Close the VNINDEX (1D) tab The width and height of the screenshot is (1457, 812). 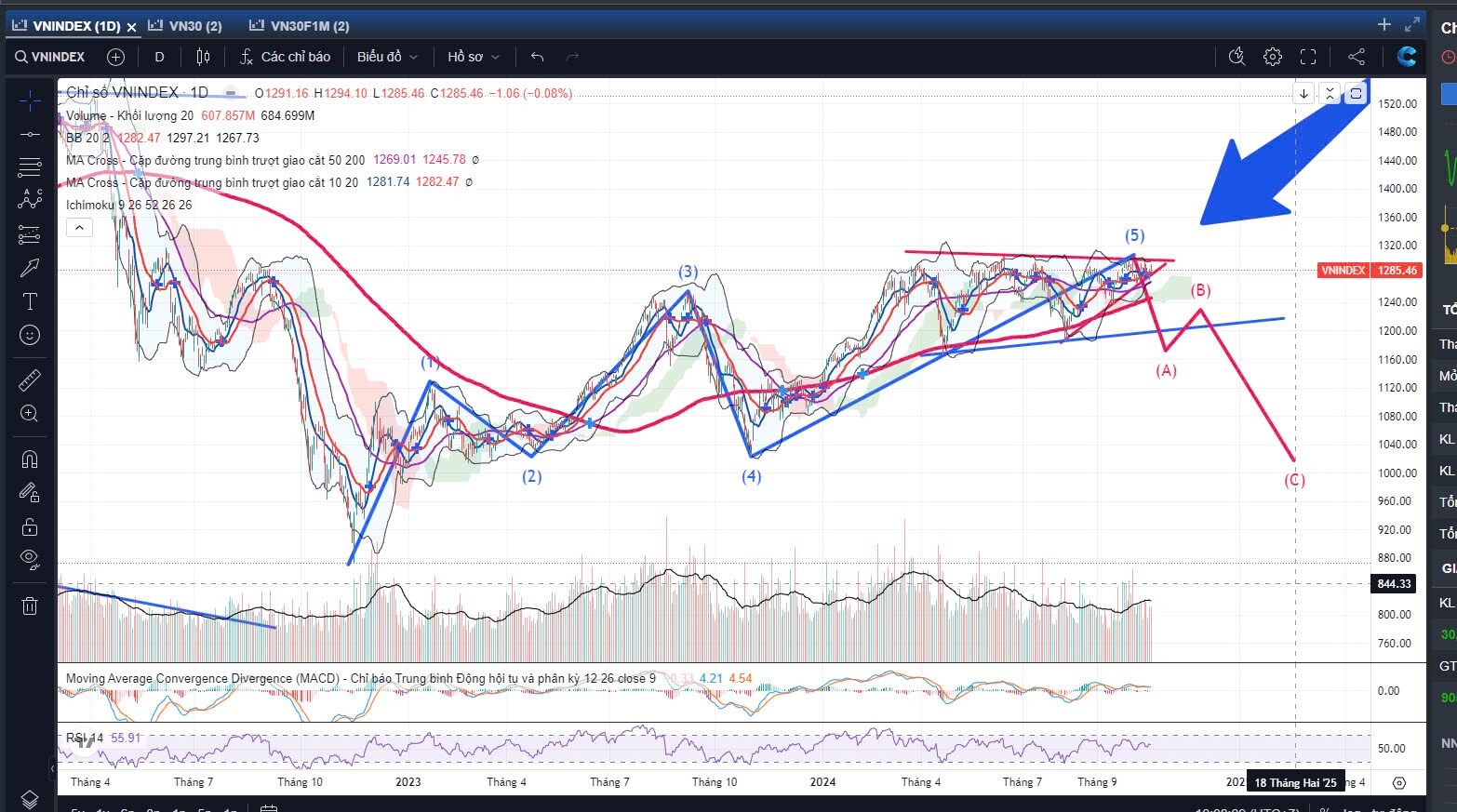point(131,27)
